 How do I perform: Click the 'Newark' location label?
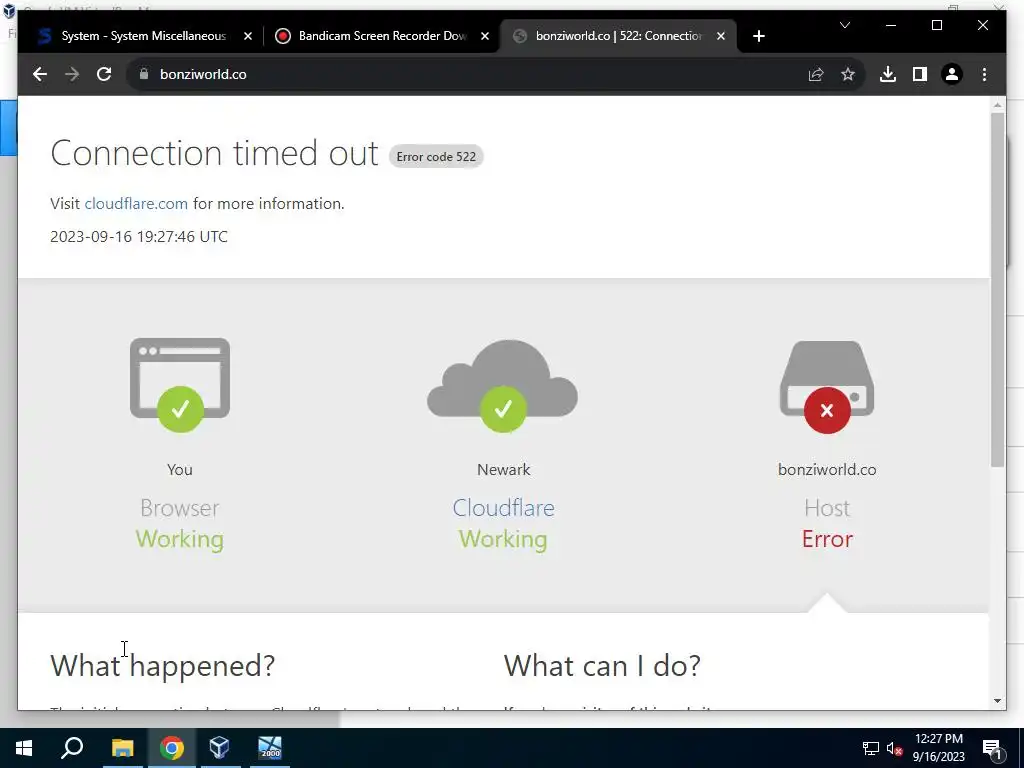[504, 470]
